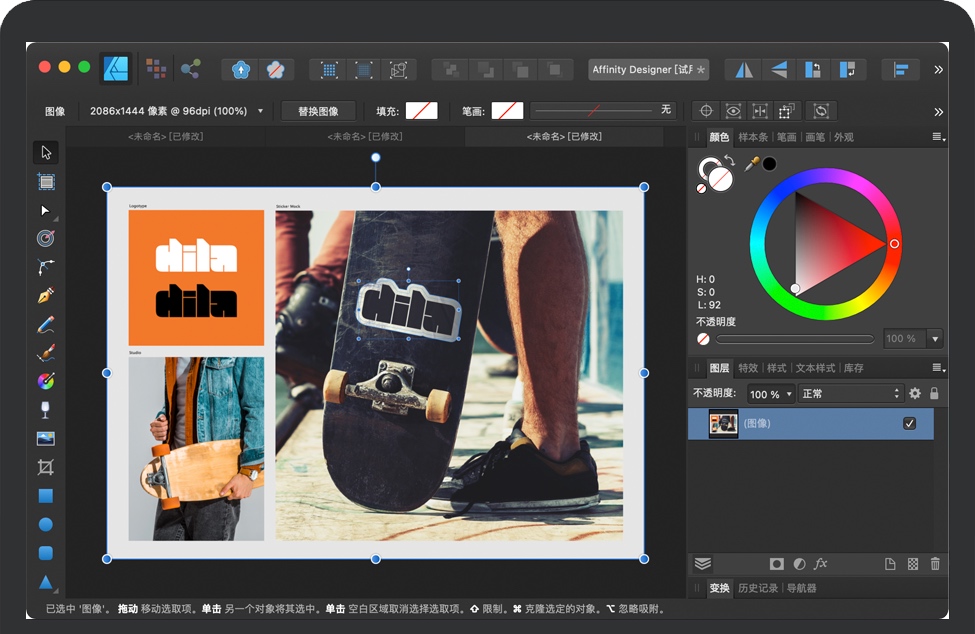
Task: Choose the Crop tool
Action: pyautogui.click(x=45, y=467)
